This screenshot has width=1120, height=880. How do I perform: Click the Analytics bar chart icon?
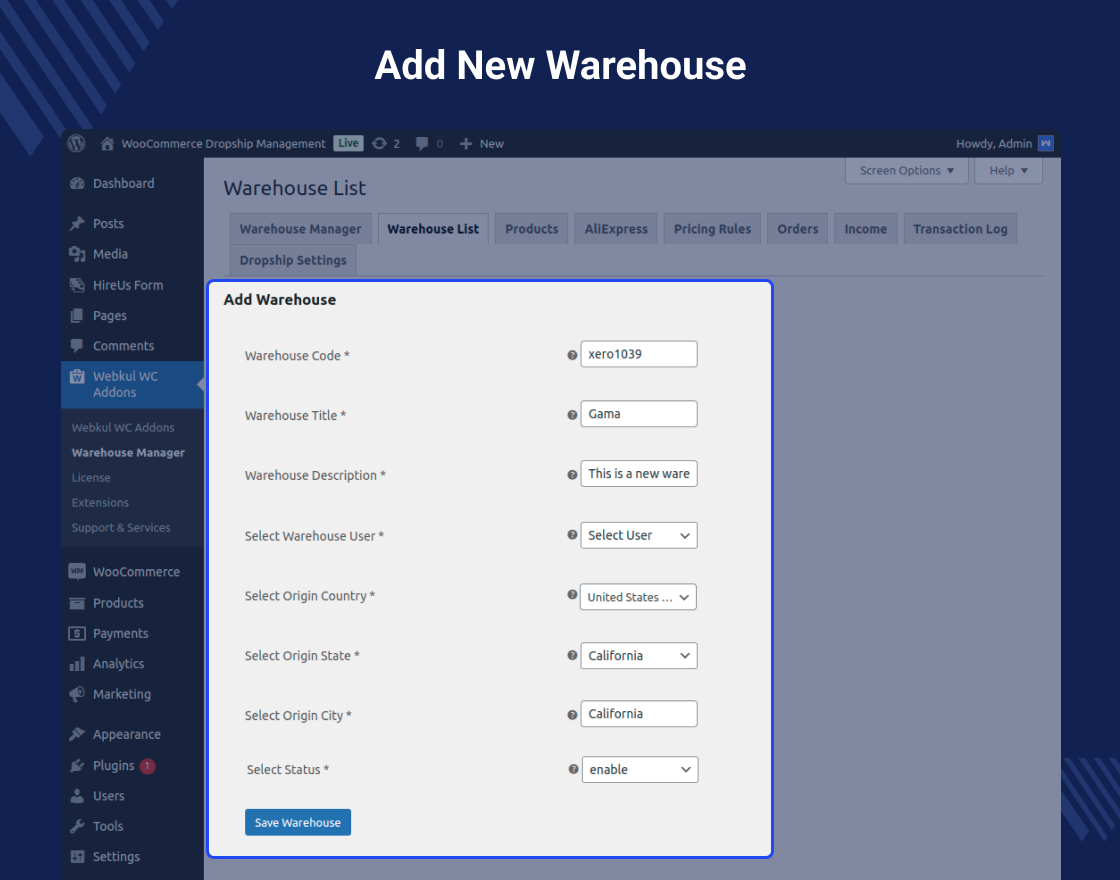click(77, 664)
